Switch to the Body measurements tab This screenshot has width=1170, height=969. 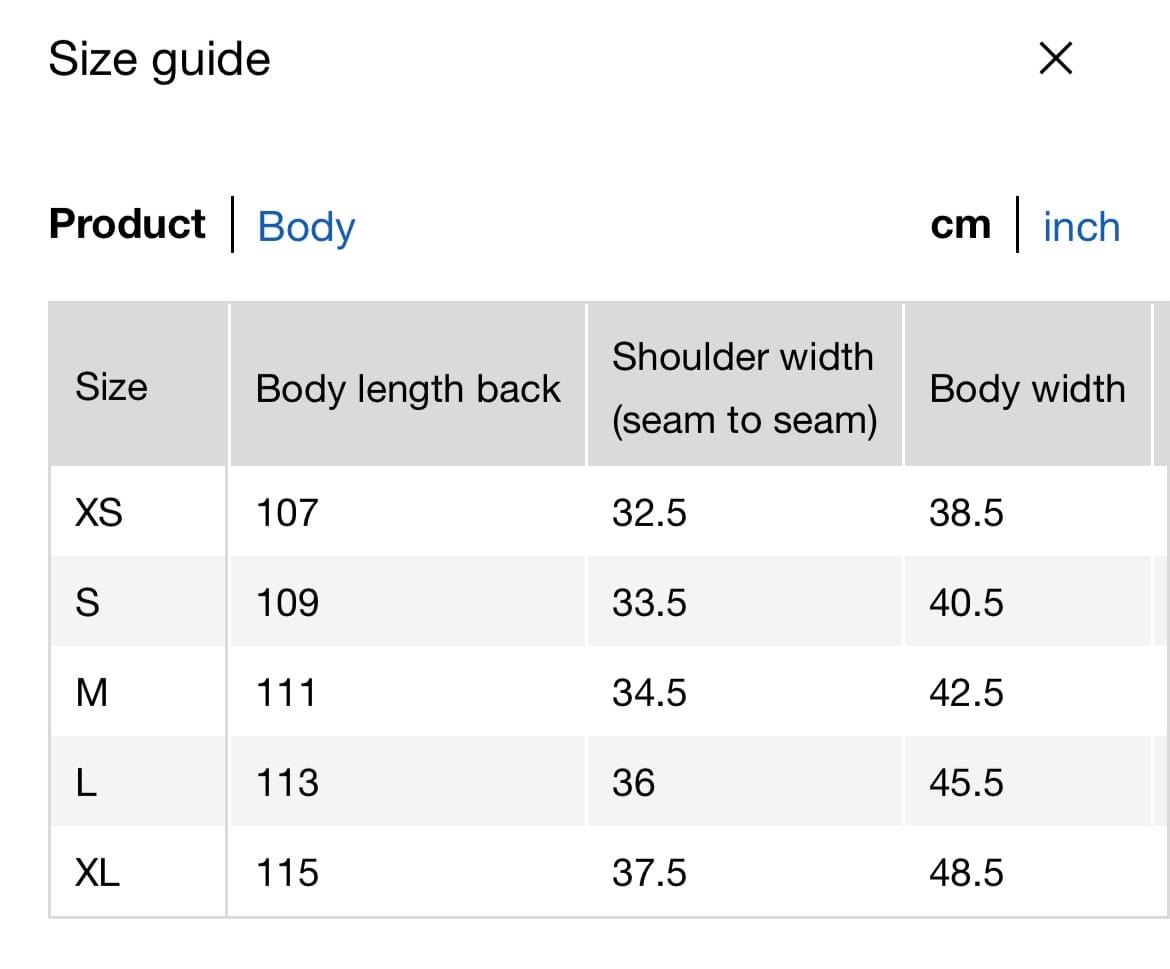pyautogui.click(x=306, y=227)
